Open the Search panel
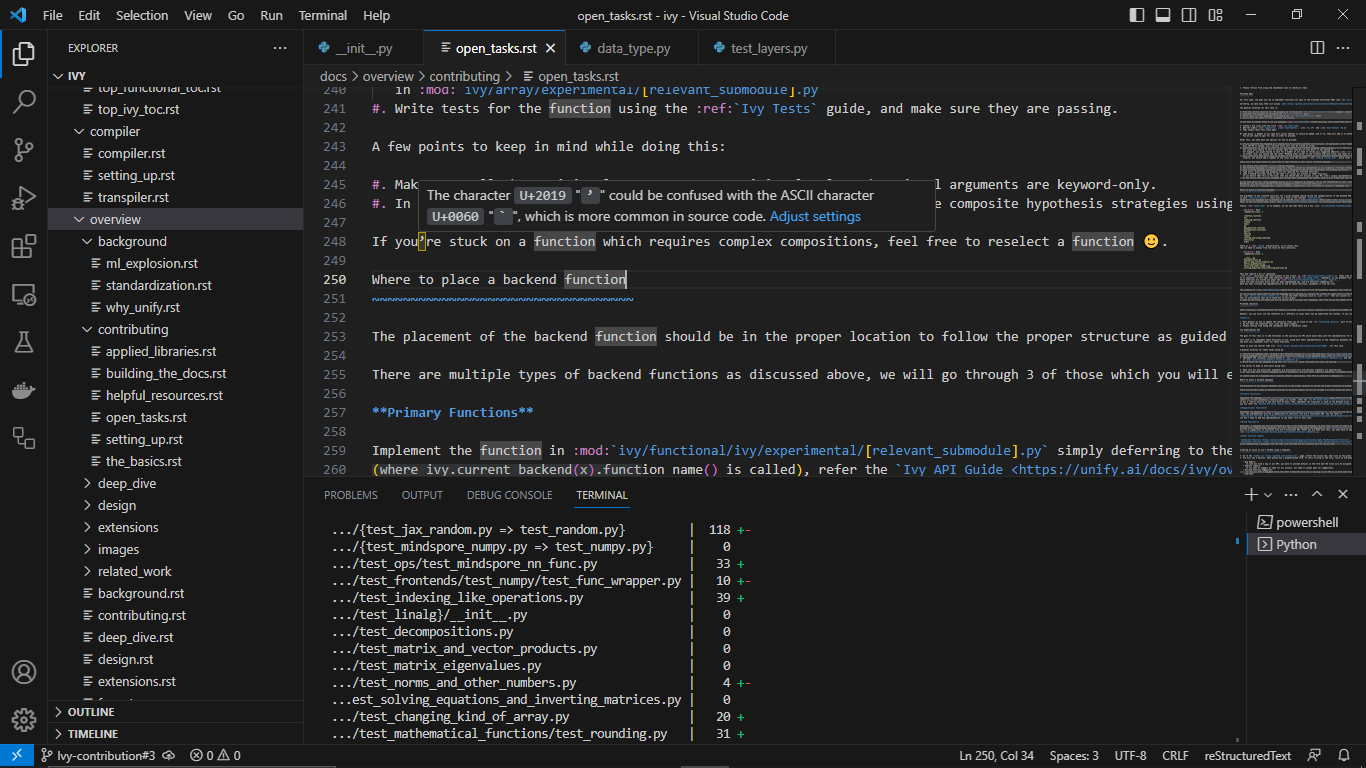 pos(24,101)
